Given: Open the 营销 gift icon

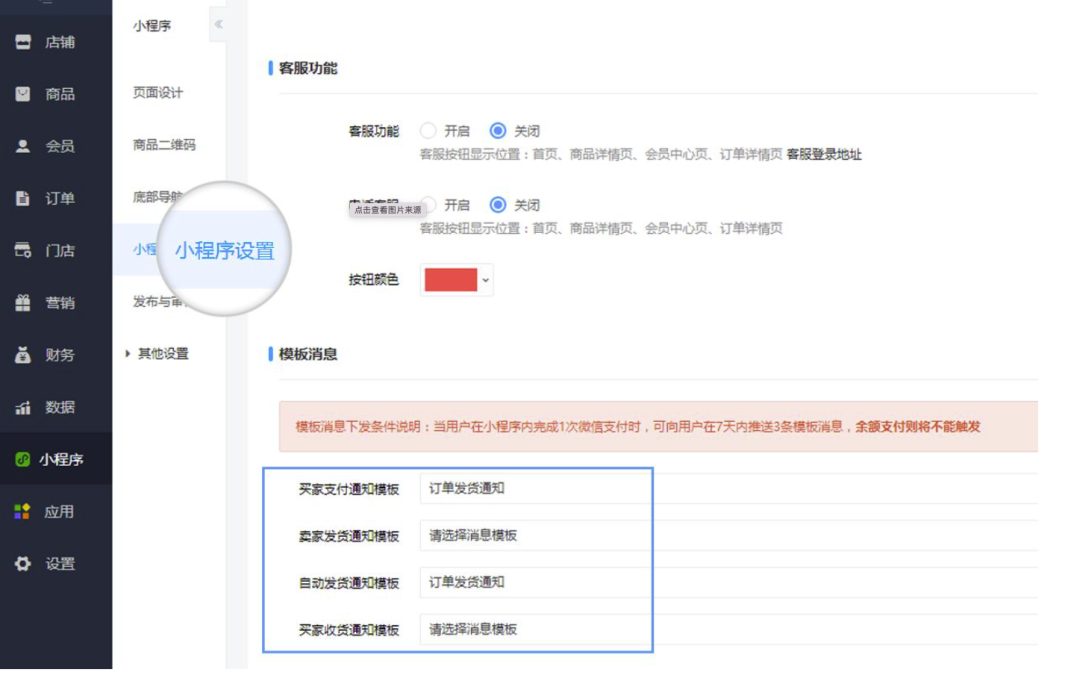Looking at the screenshot, I should click(x=23, y=302).
